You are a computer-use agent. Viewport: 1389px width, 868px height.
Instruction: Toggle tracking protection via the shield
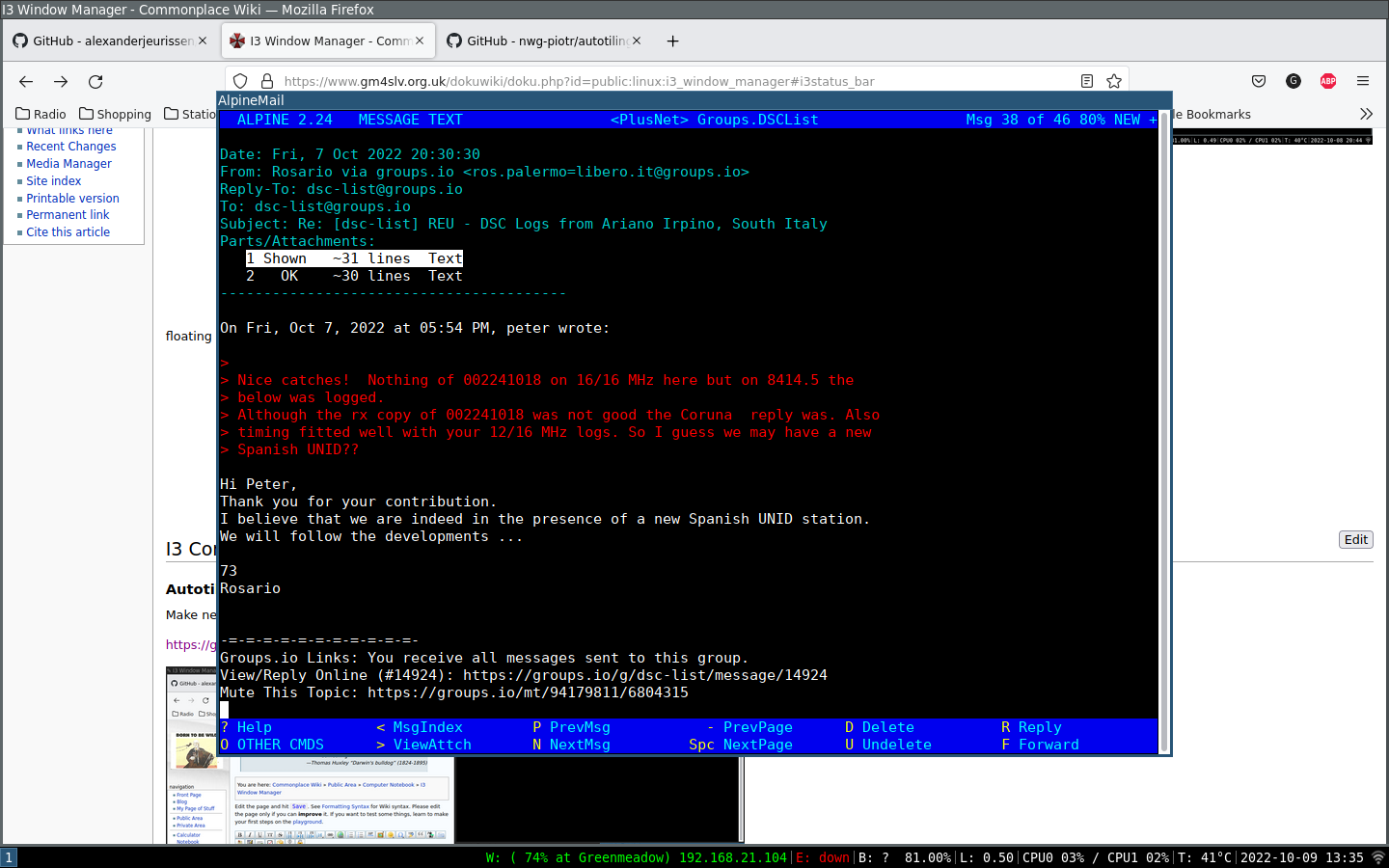click(240, 80)
